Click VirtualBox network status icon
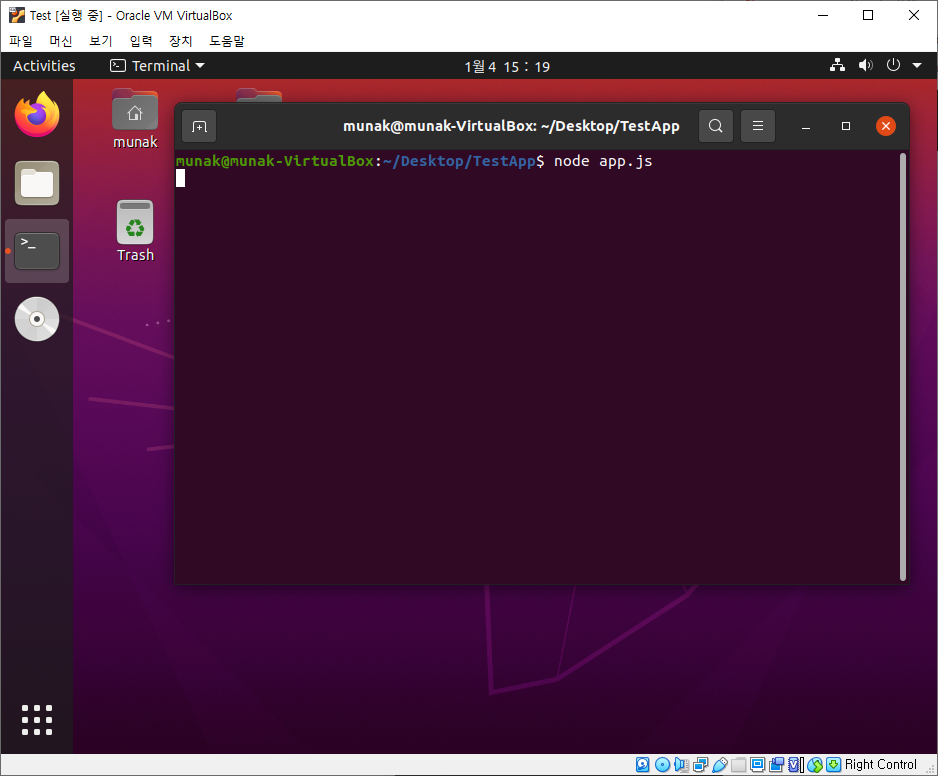The width and height of the screenshot is (938, 776). click(x=701, y=765)
